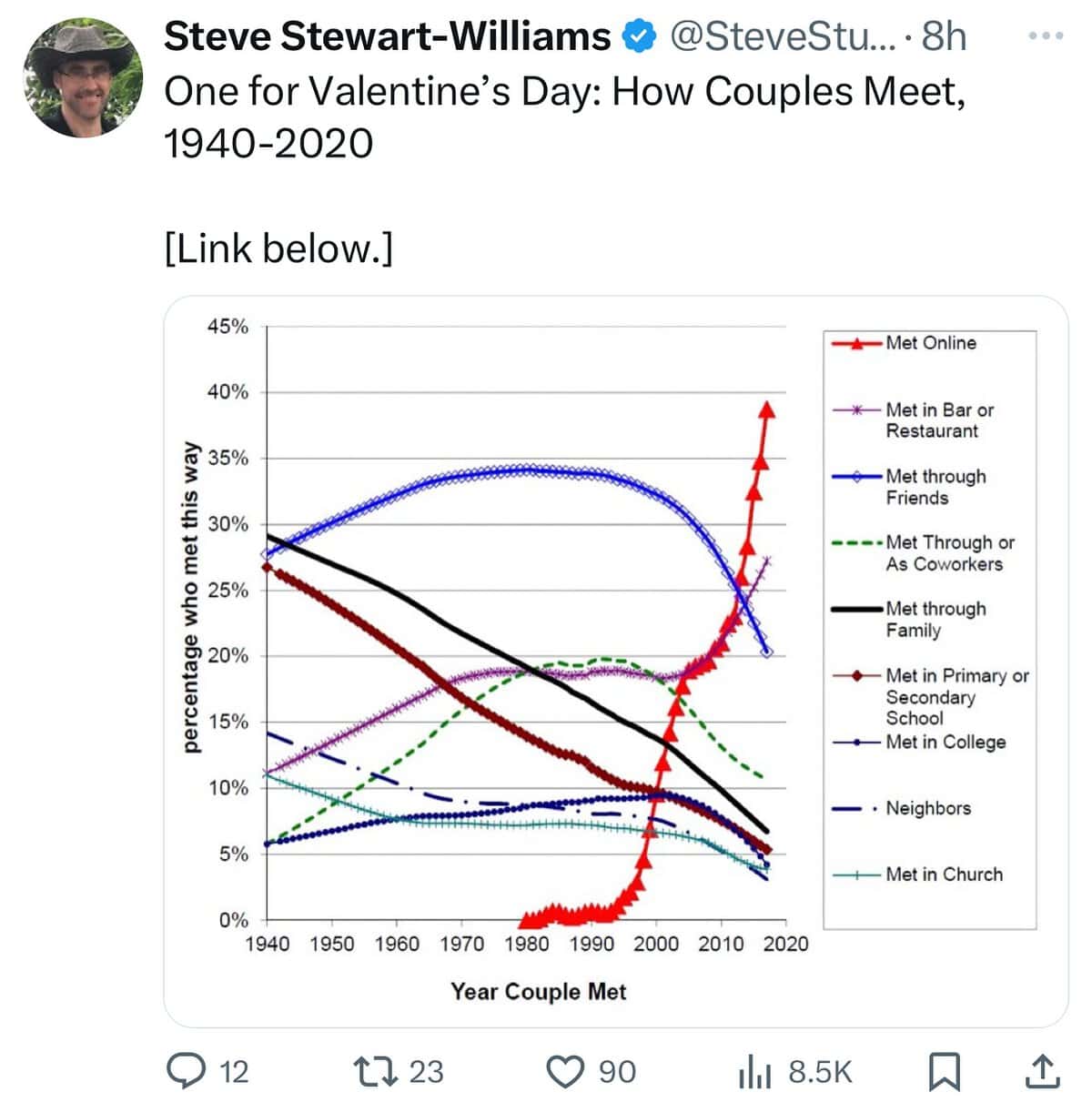Click the tweet text about Valentine's Day
1092x1112 pixels.
click(x=564, y=116)
